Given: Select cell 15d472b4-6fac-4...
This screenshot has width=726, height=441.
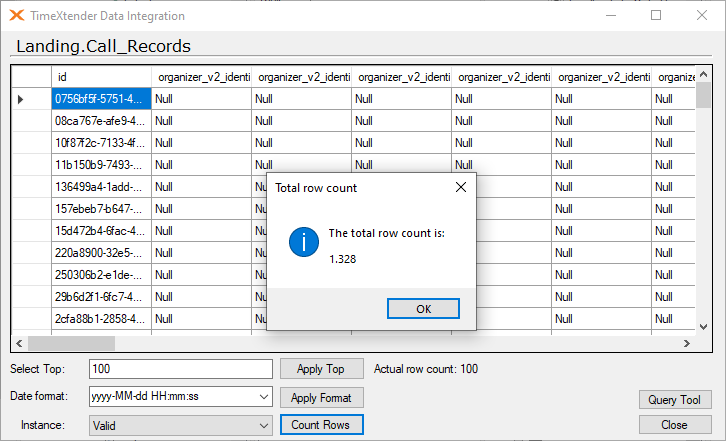Looking at the screenshot, I should pos(101,231).
